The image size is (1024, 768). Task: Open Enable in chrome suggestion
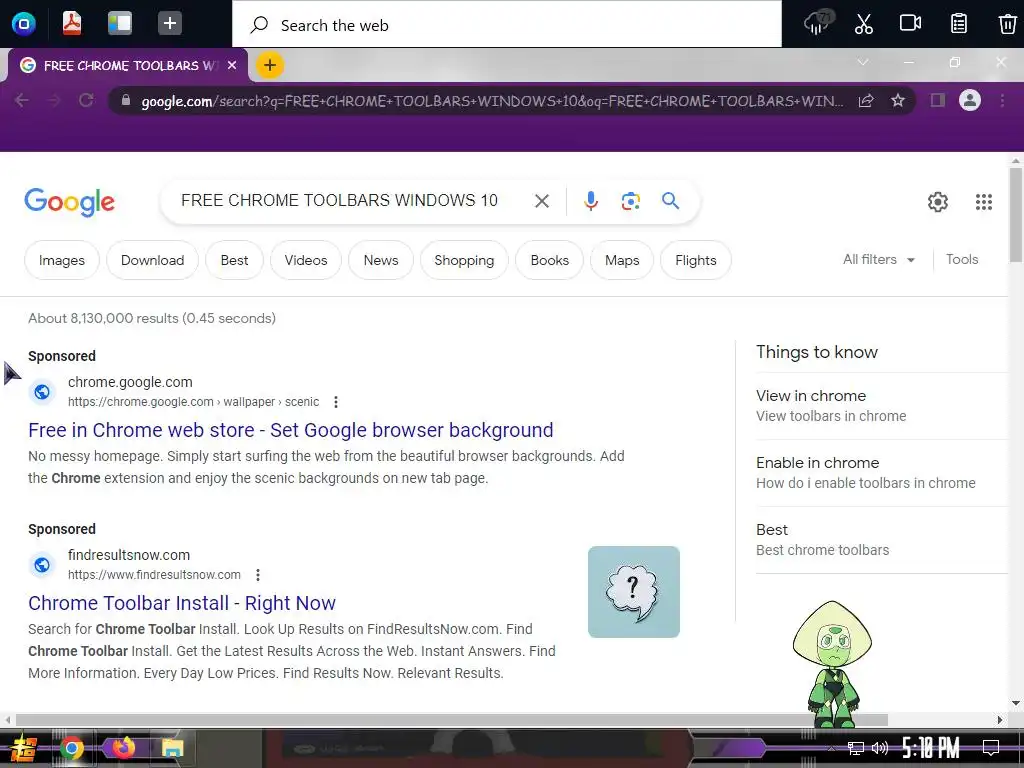point(882,473)
